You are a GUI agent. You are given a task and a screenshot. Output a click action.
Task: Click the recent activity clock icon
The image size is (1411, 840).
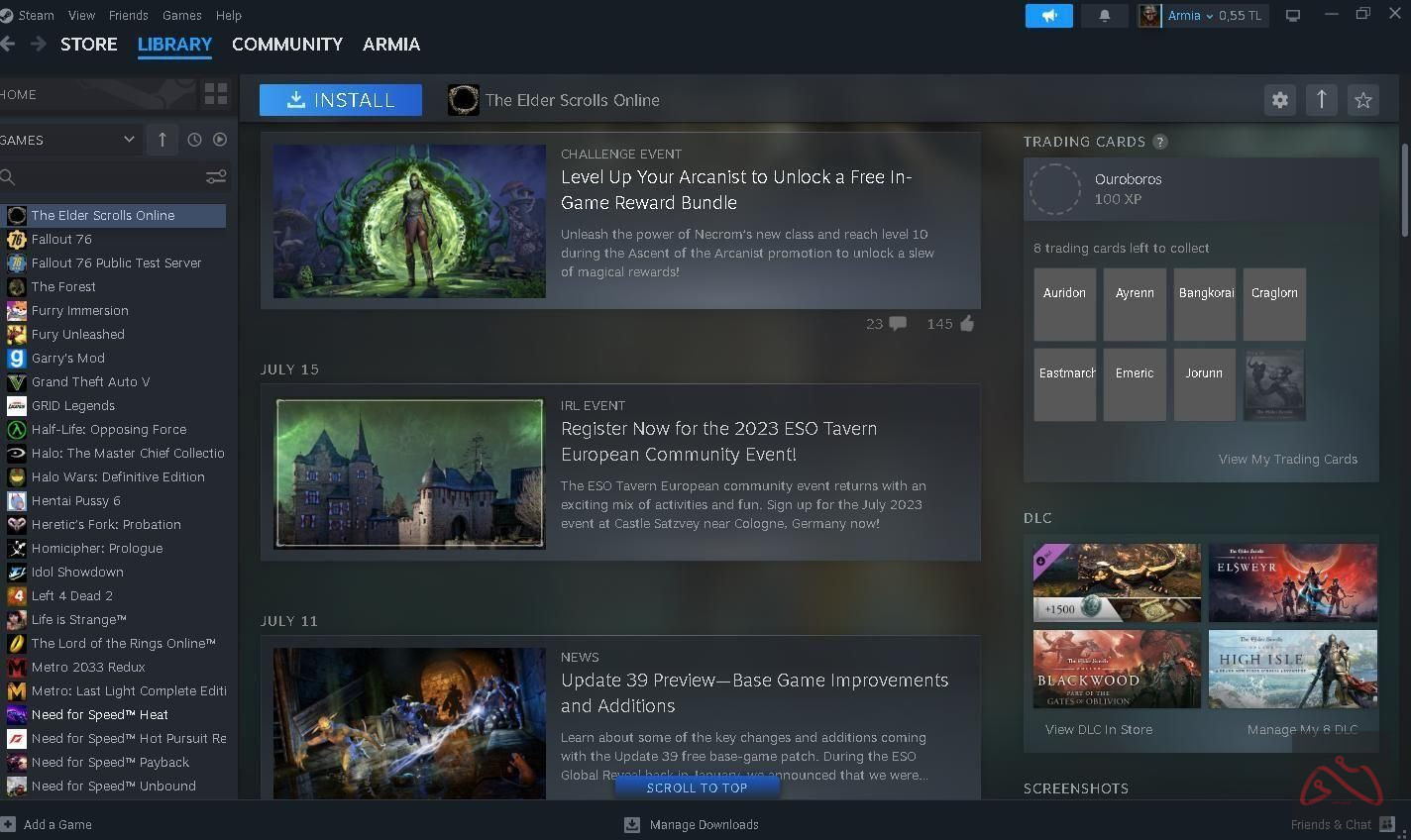point(194,140)
